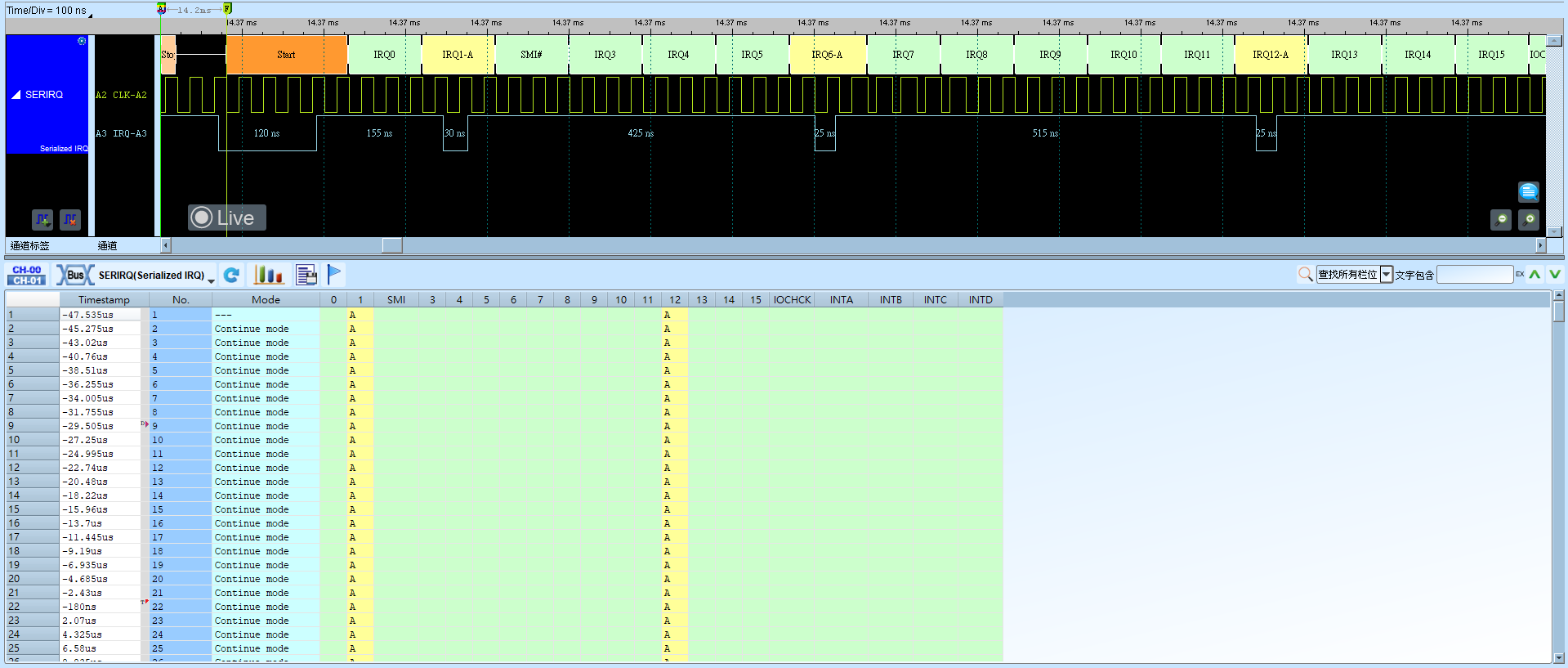
Task: Open the bar chart statistics icon
Action: [268, 275]
